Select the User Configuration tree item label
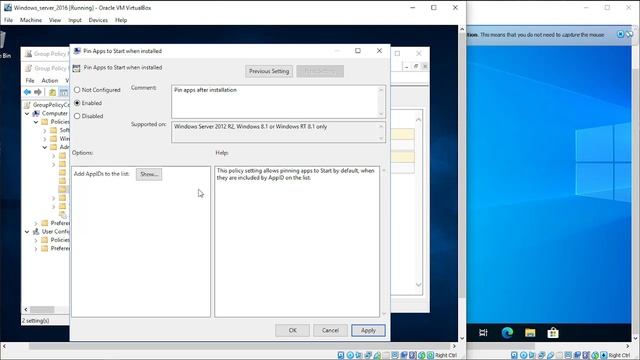 [x=56, y=231]
